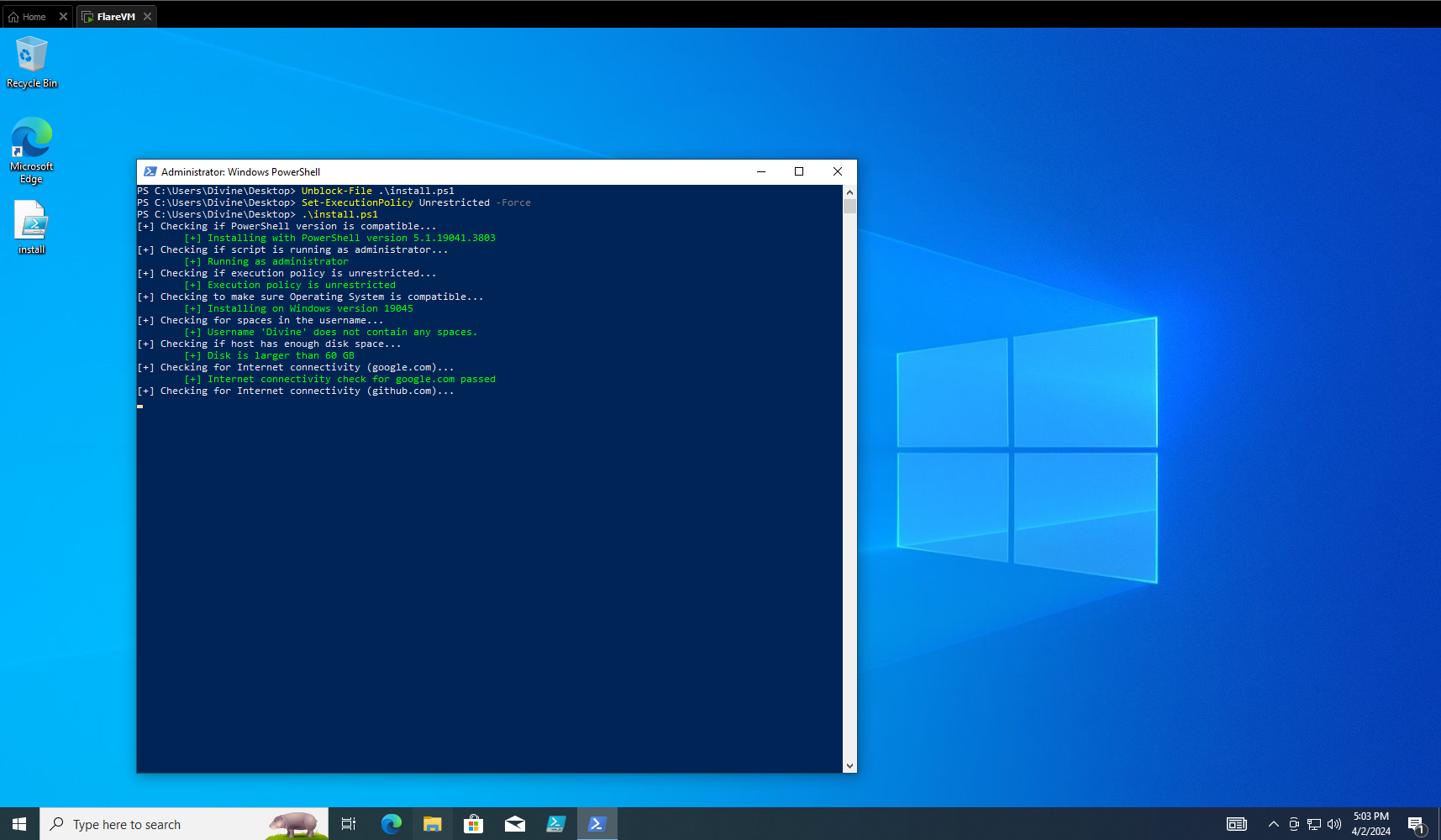Select the install script file on desktop
Image resolution: width=1441 pixels, height=840 pixels.
click(32, 227)
